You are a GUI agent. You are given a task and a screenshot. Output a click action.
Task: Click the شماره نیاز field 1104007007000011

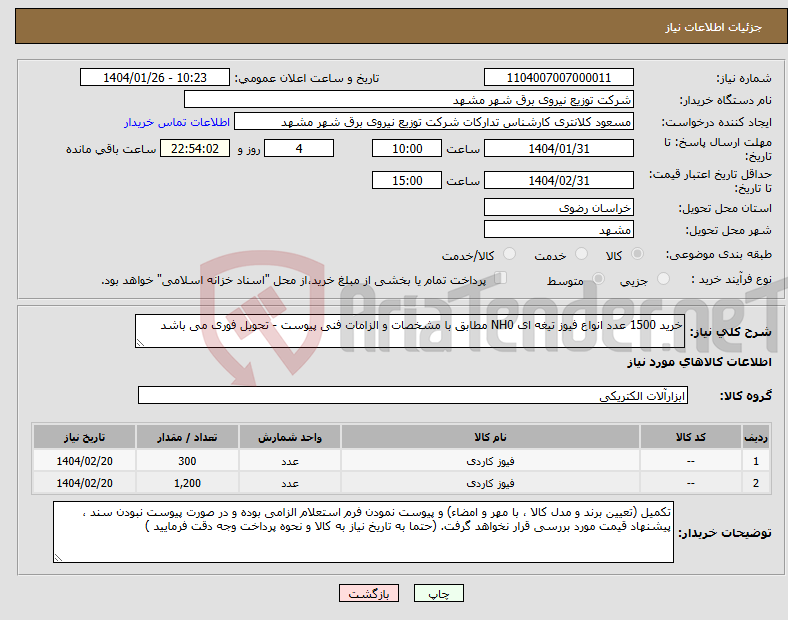(558, 77)
